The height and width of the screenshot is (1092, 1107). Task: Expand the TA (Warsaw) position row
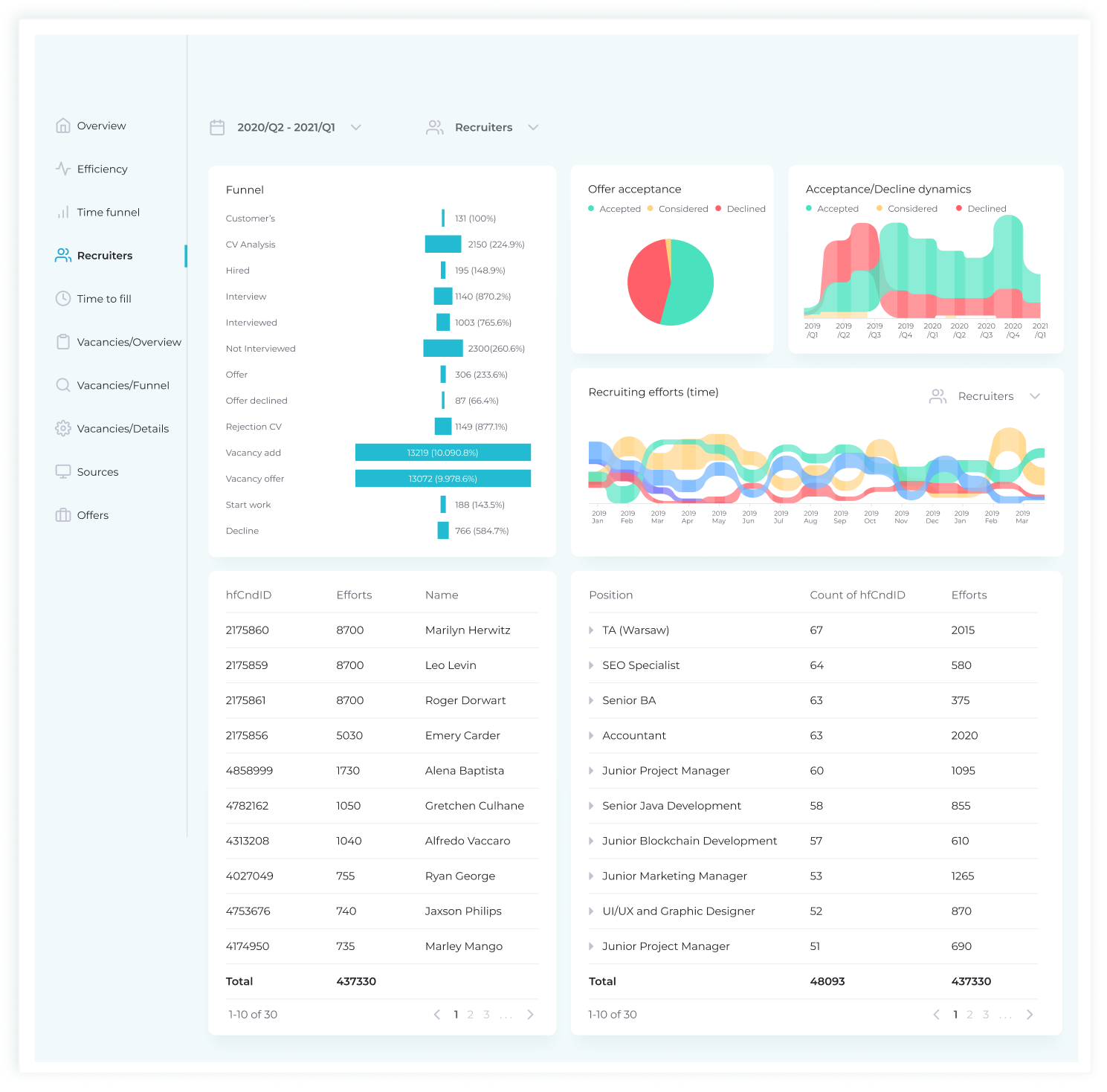pos(592,630)
